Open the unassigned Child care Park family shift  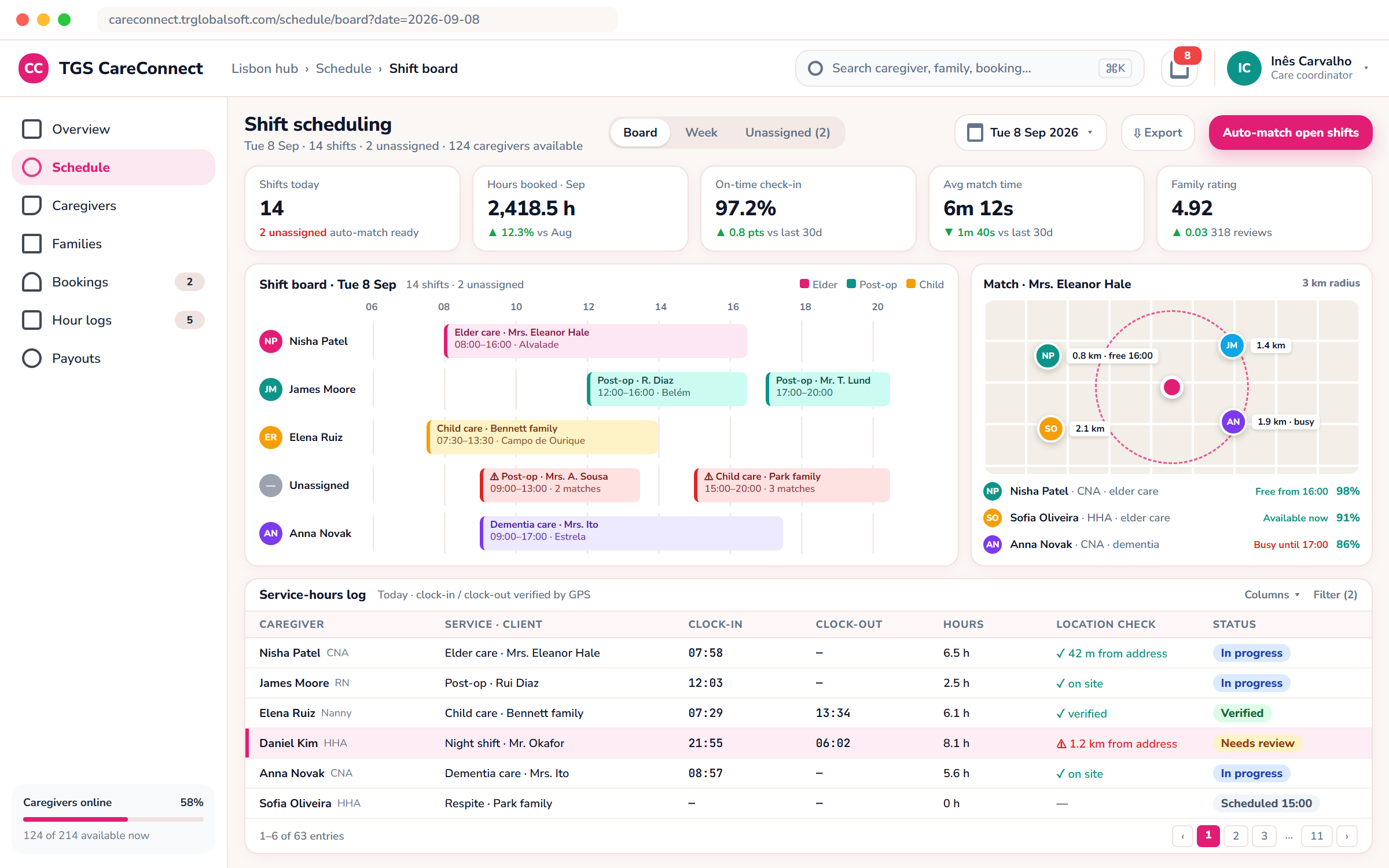(792, 485)
